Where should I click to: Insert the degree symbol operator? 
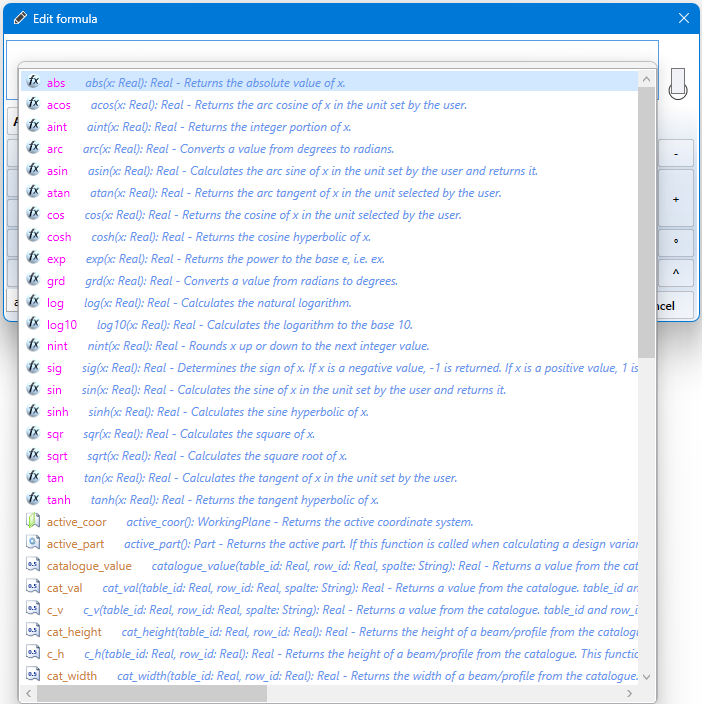676,242
